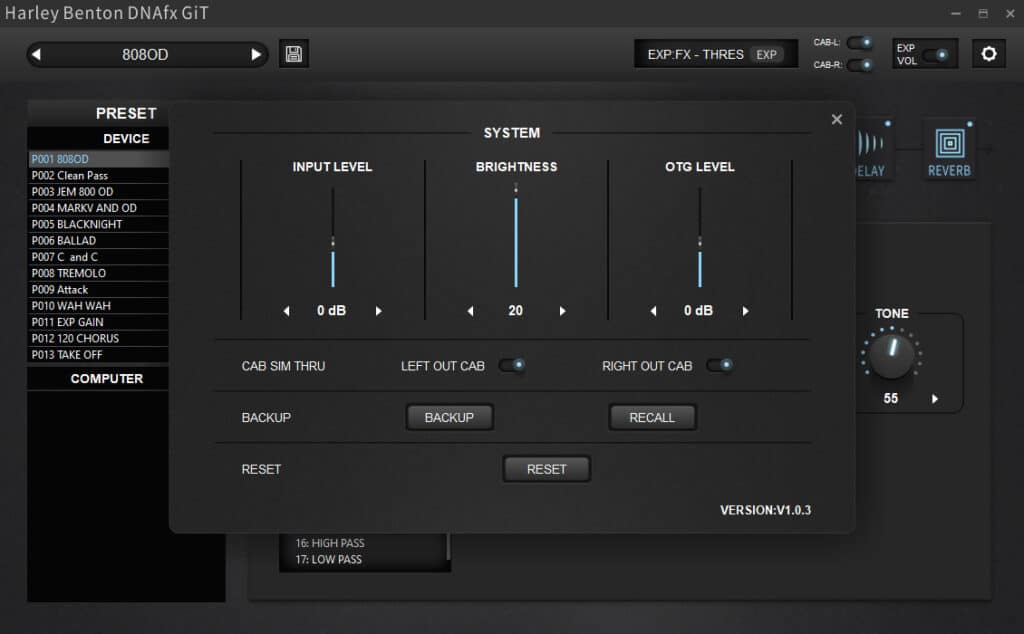
Task: Click the preset name 808OD display
Action: (x=145, y=55)
